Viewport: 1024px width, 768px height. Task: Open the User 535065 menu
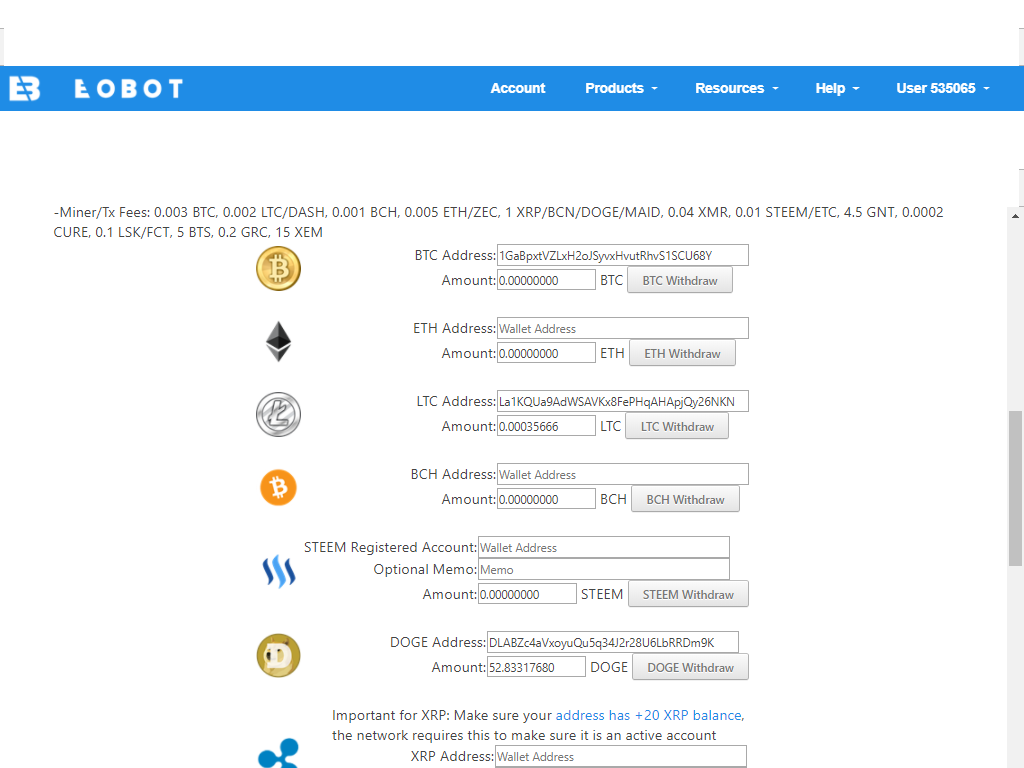(x=943, y=88)
